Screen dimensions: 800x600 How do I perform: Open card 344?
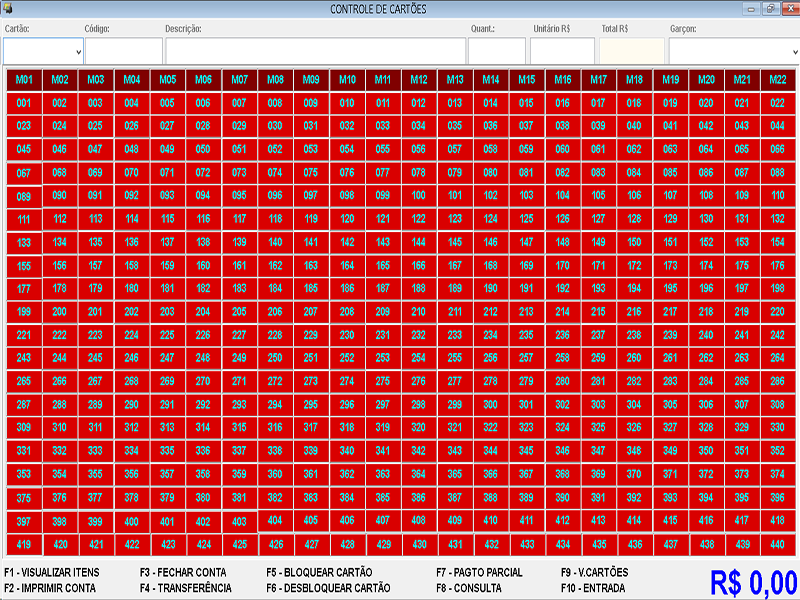pos(491,451)
